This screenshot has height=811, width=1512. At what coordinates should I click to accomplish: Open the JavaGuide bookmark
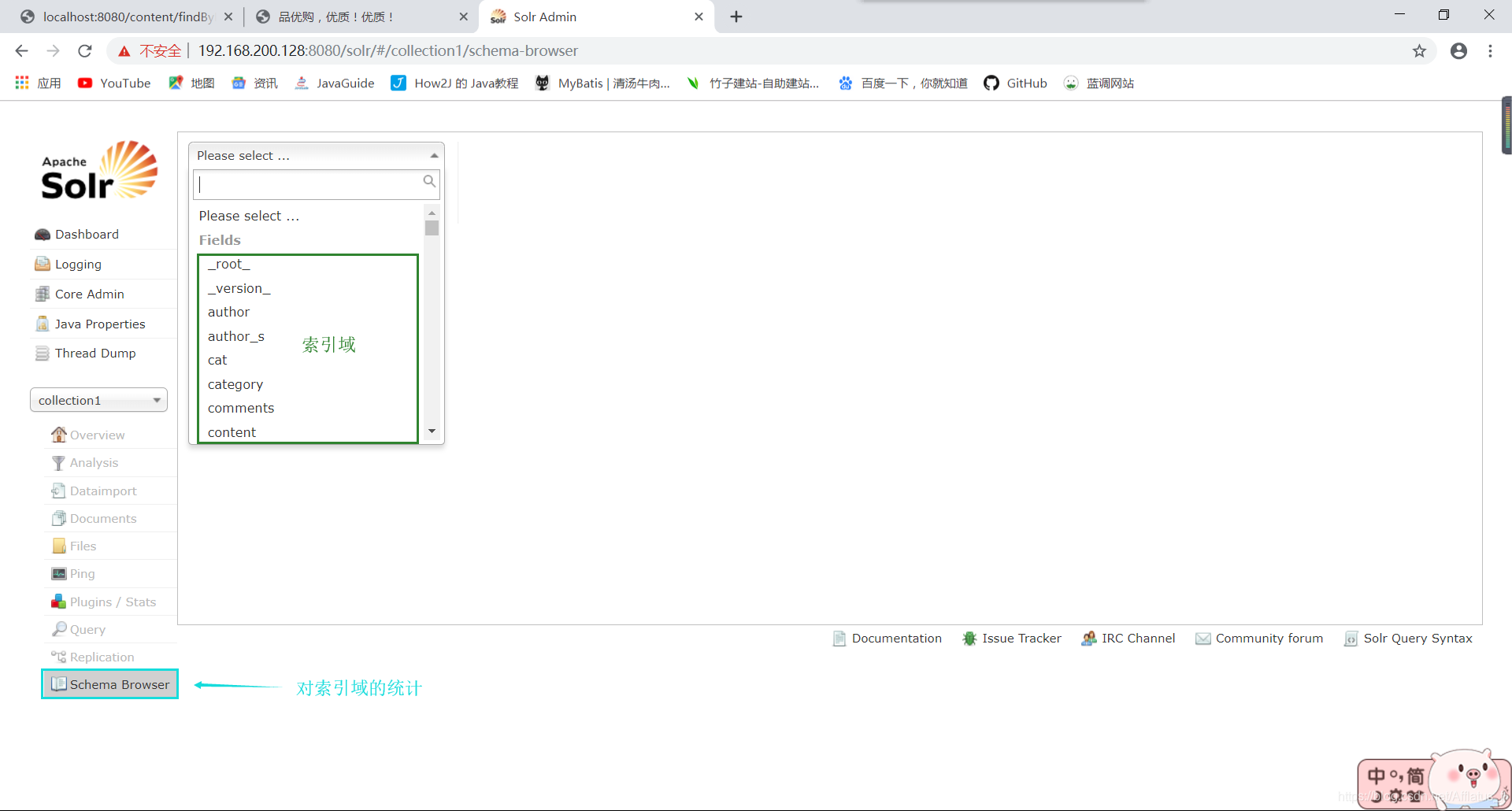click(x=335, y=83)
